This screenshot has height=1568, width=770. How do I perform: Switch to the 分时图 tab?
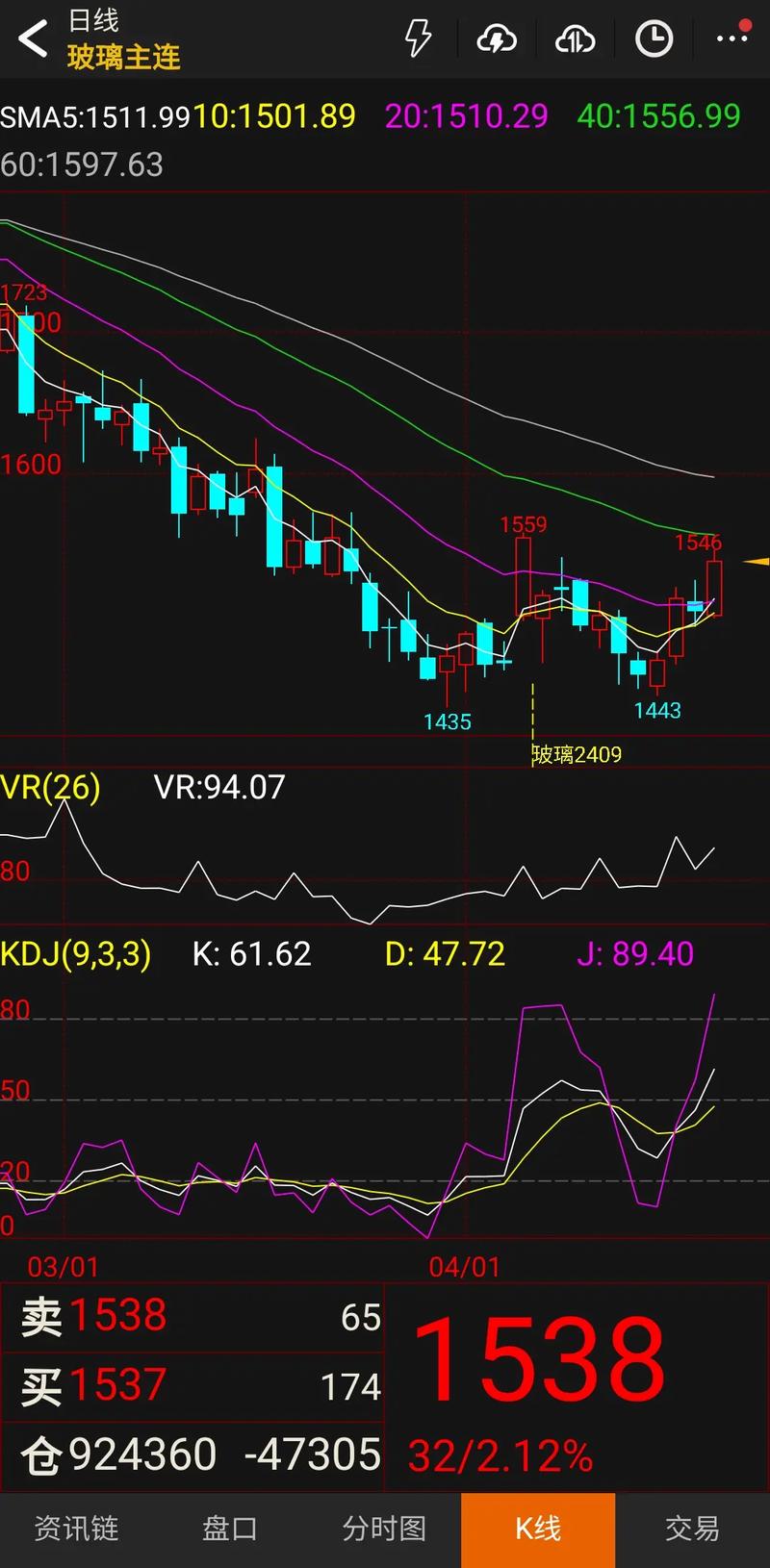click(x=384, y=1529)
